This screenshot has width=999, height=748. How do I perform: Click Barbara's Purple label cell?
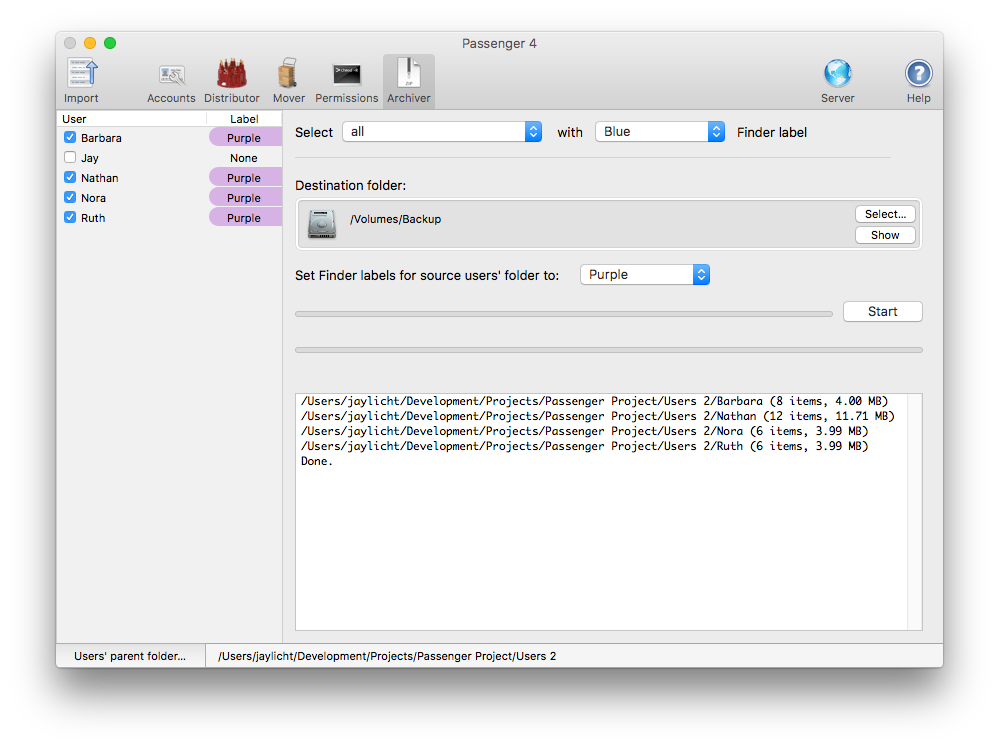click(245, 138)
